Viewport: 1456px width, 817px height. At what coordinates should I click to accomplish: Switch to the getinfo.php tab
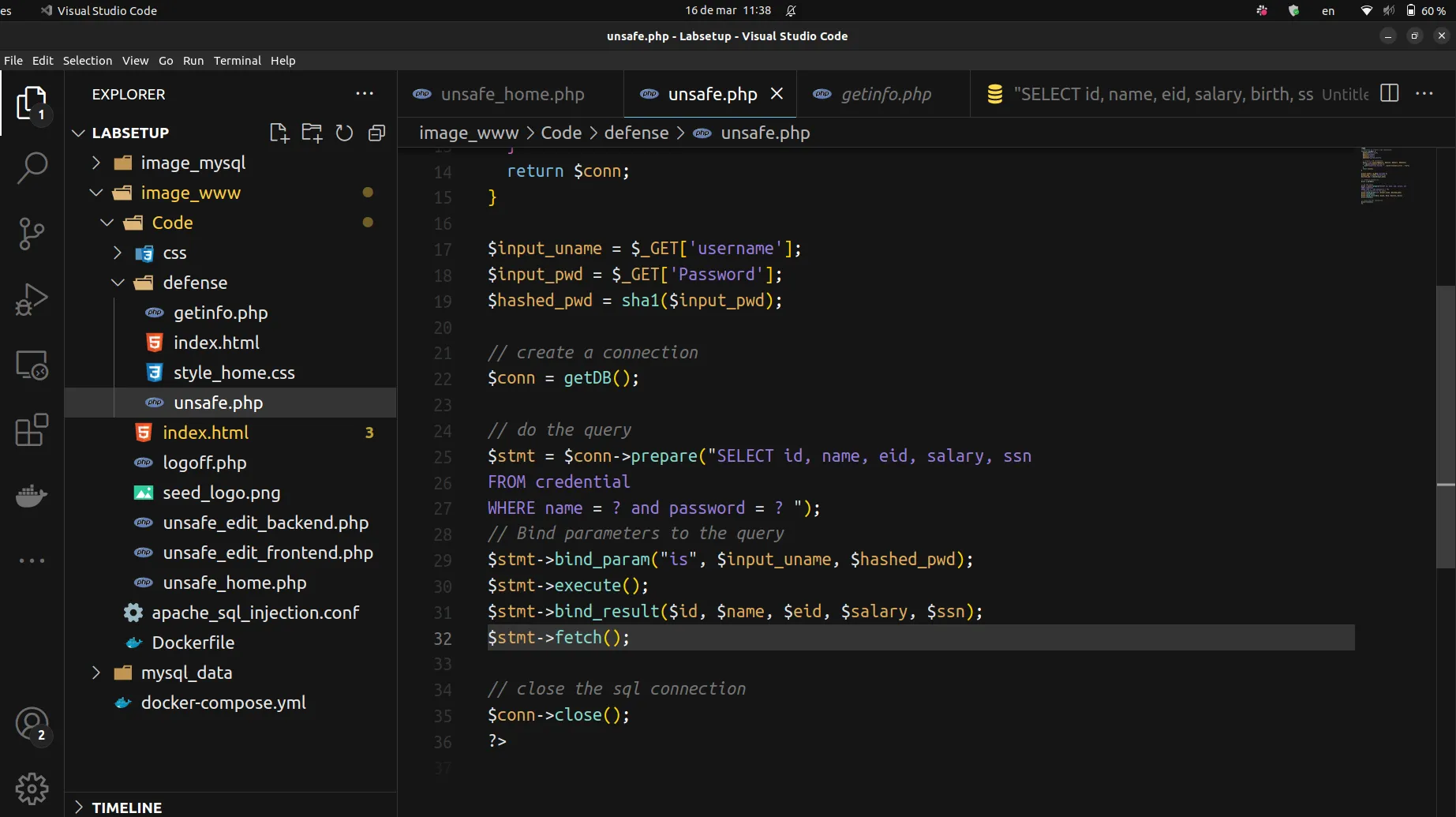885,94
